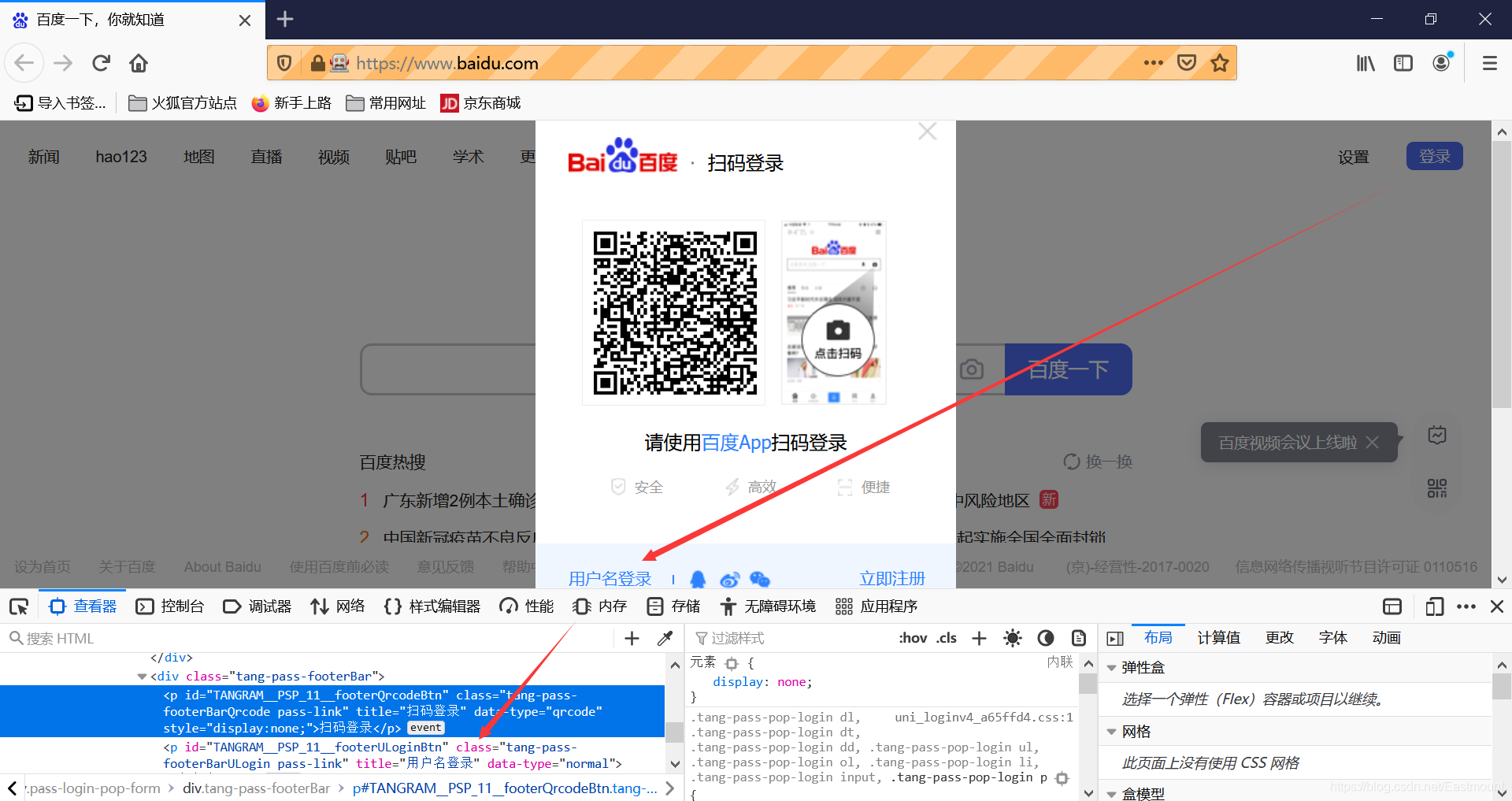Toggle print media simulation

[1079, 638]
